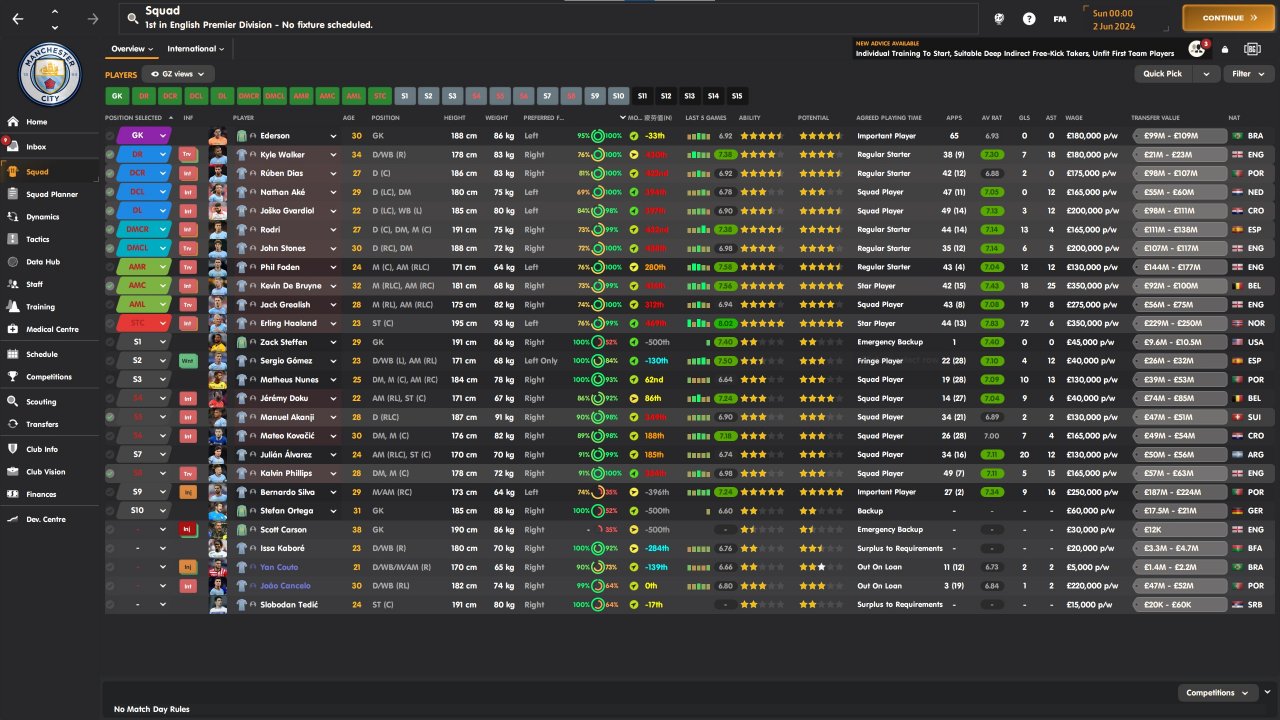The height and width of the screenshot is (720, 1280).
Task: Open Squad Planner in the sidebar
Action: tap(51, 194)
